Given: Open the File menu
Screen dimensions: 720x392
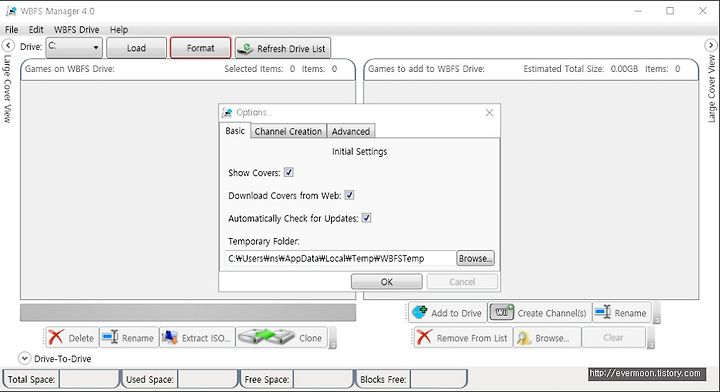Looking at the screenshot, I should [11, 30].
